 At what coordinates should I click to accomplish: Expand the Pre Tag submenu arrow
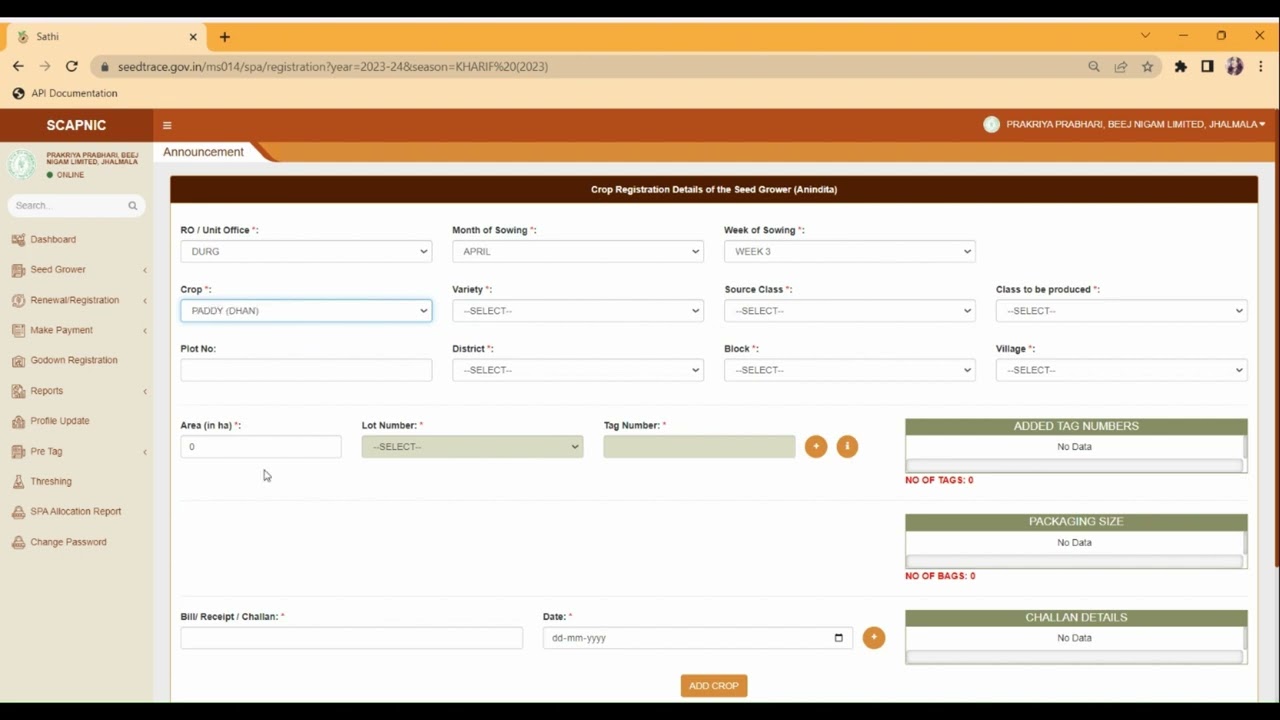pyautogui.click(x=145, y=451)
